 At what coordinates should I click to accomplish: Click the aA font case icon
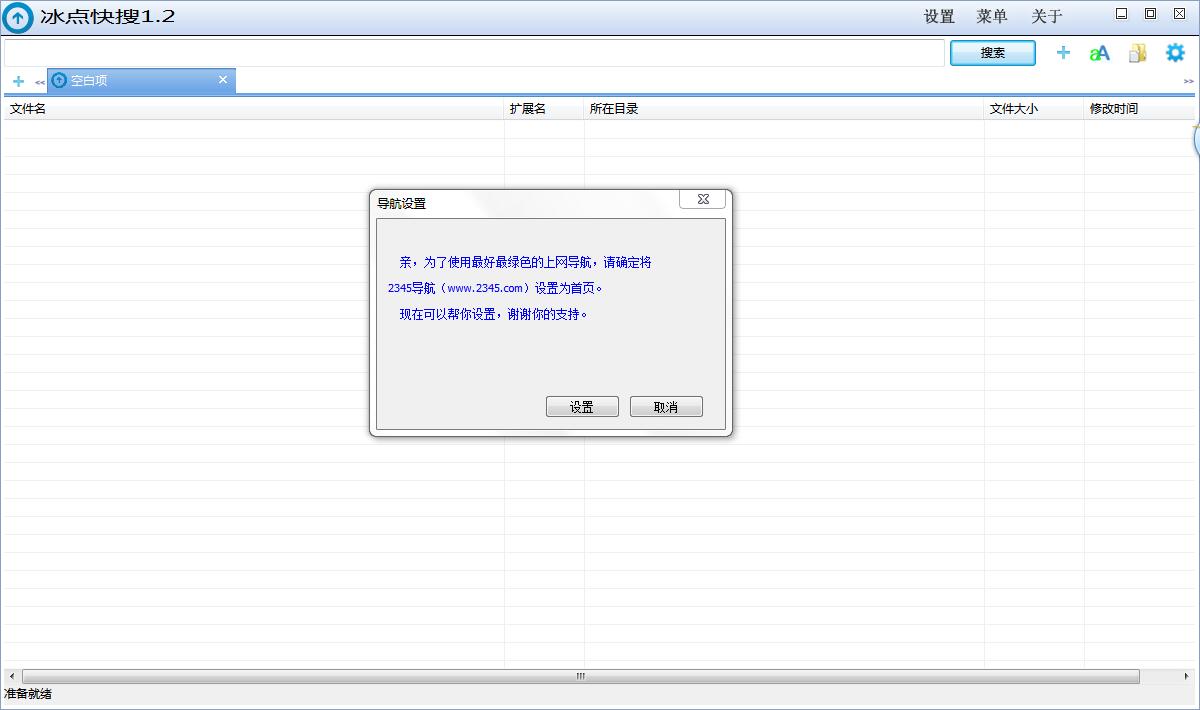pos(1100,53)
